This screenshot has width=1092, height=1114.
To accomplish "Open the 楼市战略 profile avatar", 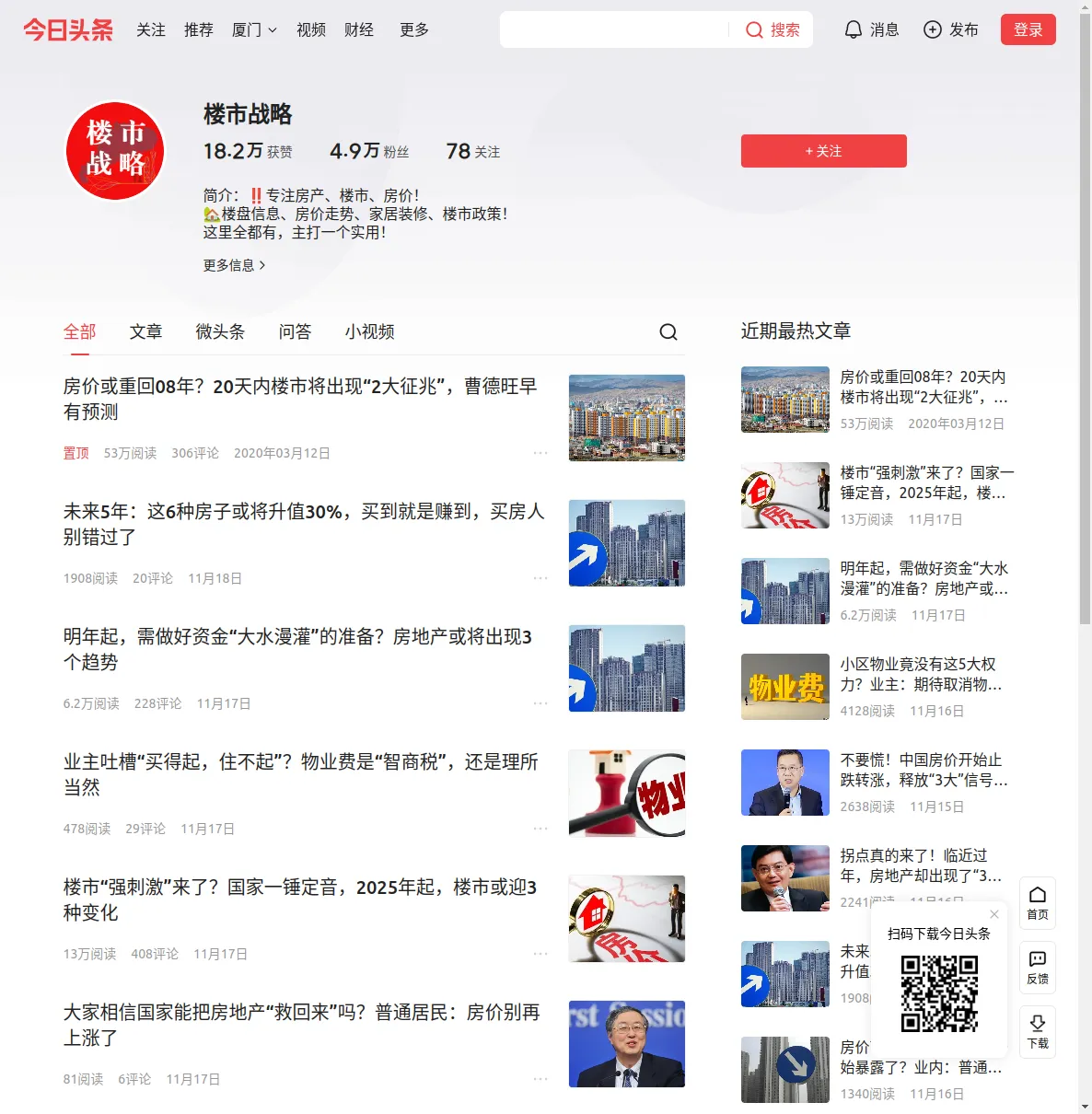I will coord(115,151).
